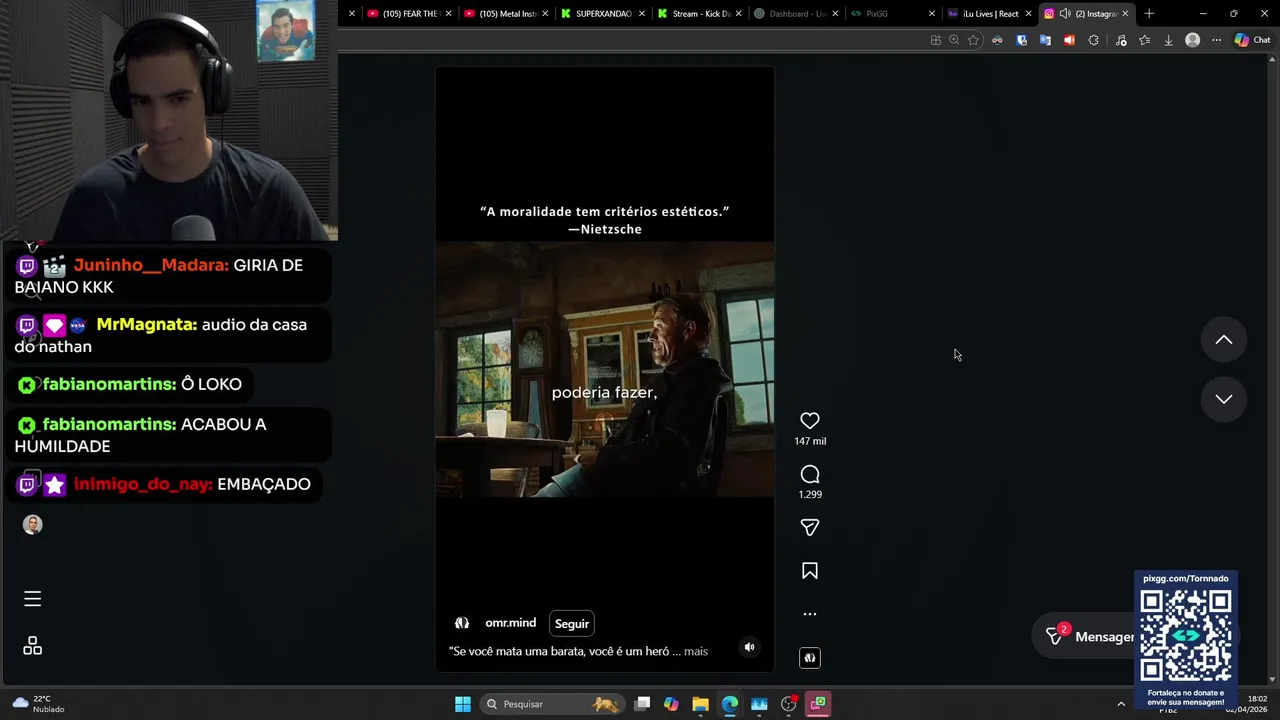Open the reel's three-dot more options
Viewport: 1280px width, 720px height.
point(810,614)
